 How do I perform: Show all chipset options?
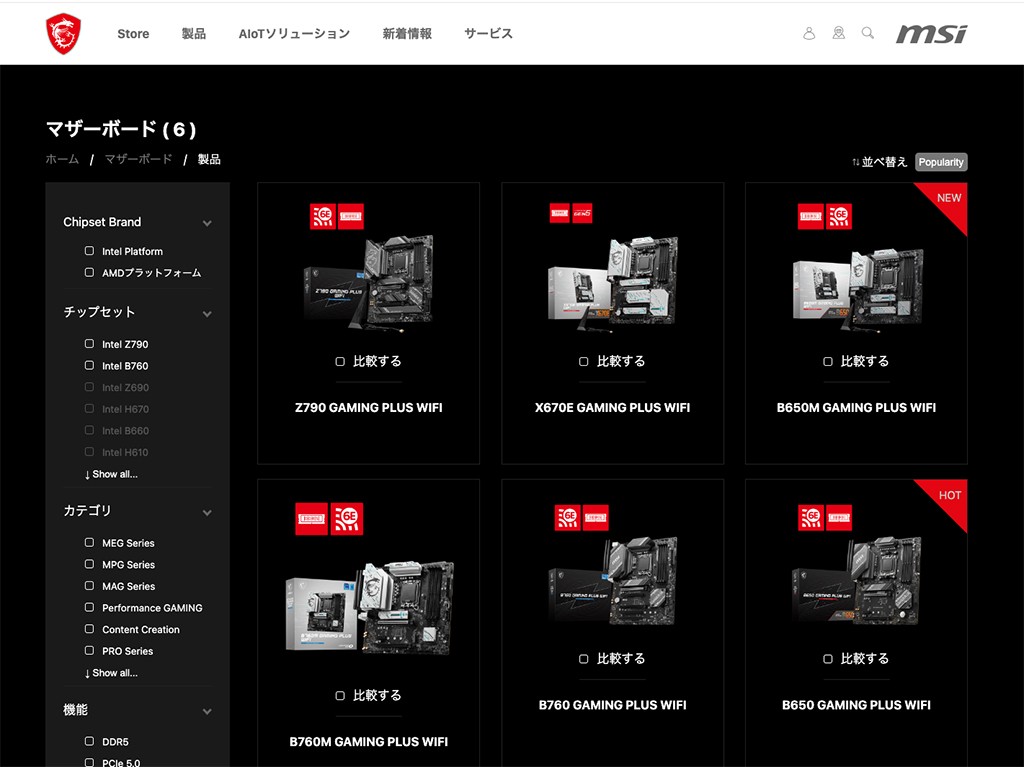[111, 474]
